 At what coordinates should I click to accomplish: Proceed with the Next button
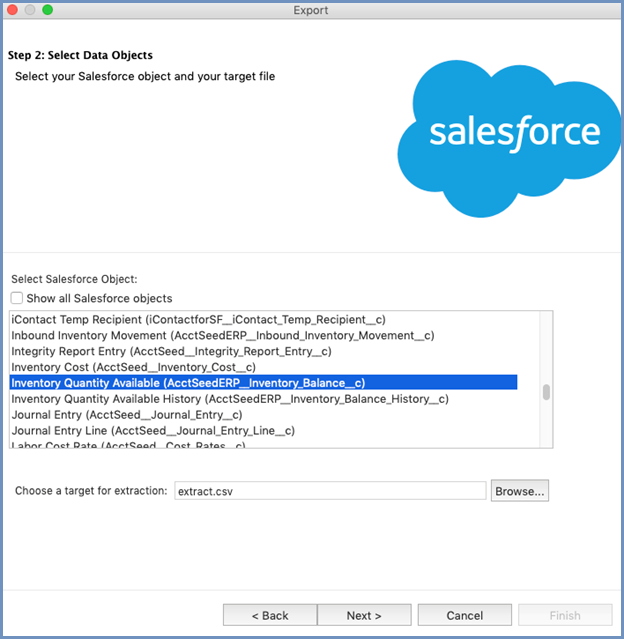pos(364,615)
